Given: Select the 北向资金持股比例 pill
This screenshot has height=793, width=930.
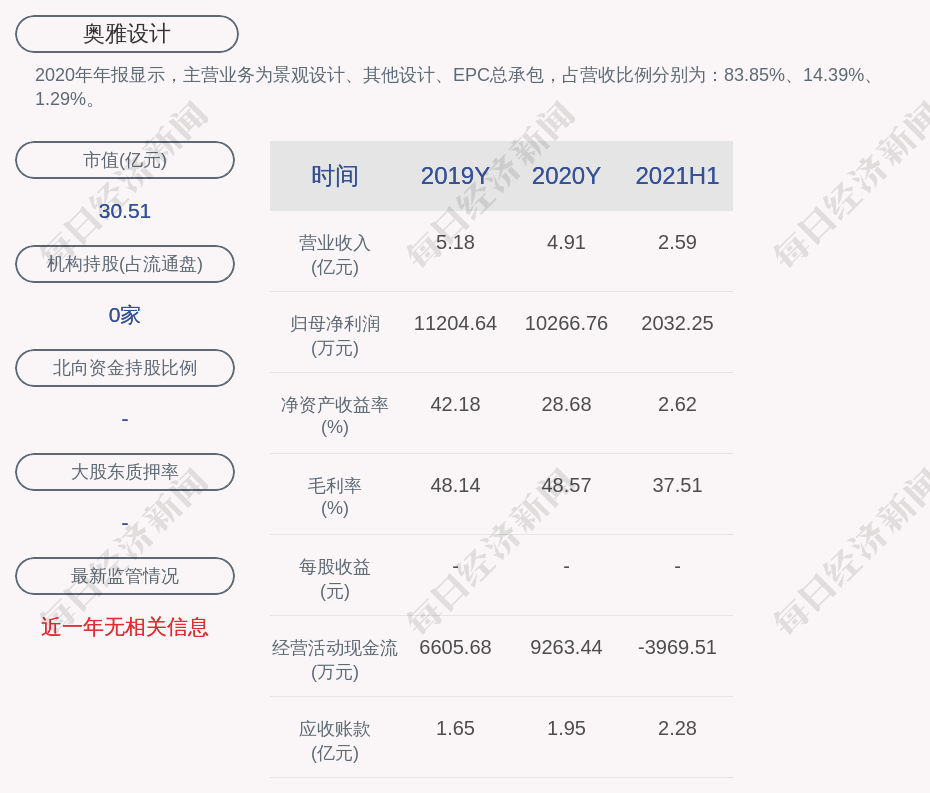Looking at the screenshot, I should point(125,368).
